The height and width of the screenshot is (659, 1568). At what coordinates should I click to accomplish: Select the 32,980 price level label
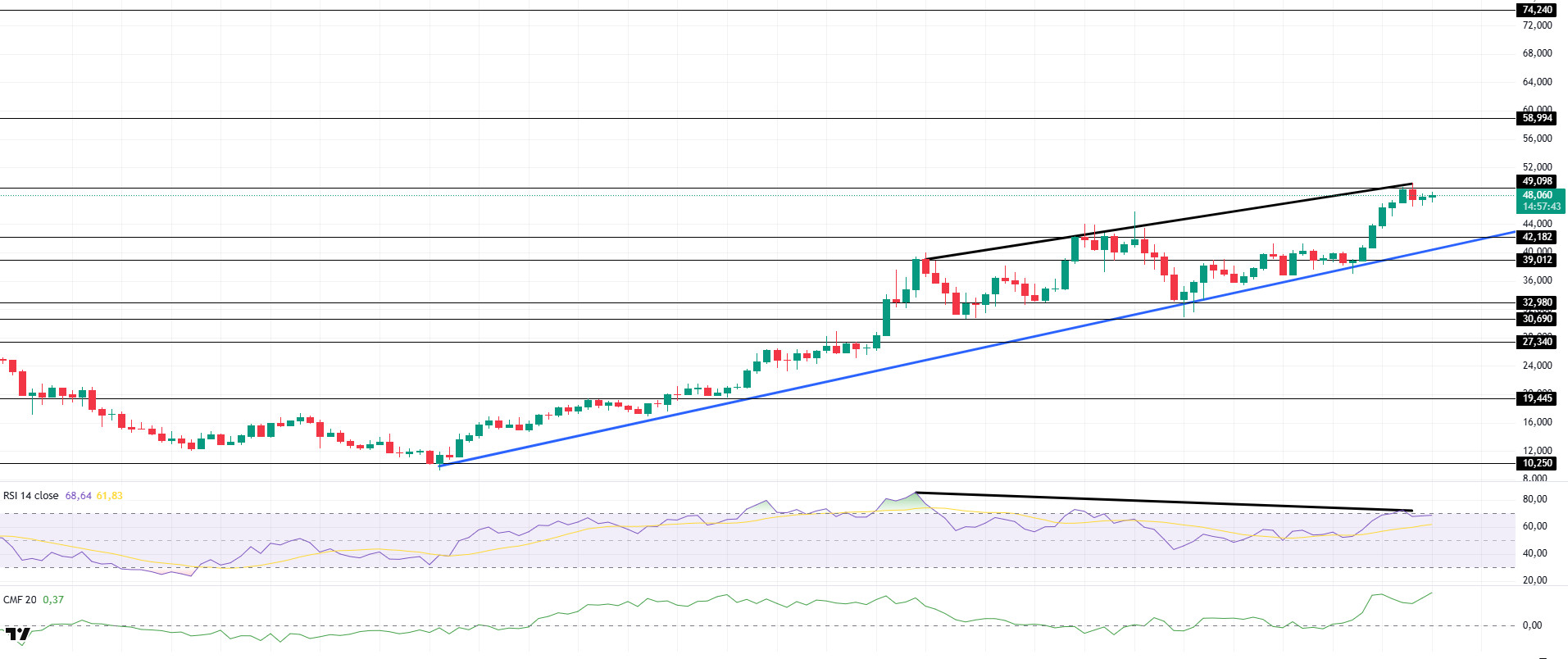pyautogui.click(x=1537, y=302)
